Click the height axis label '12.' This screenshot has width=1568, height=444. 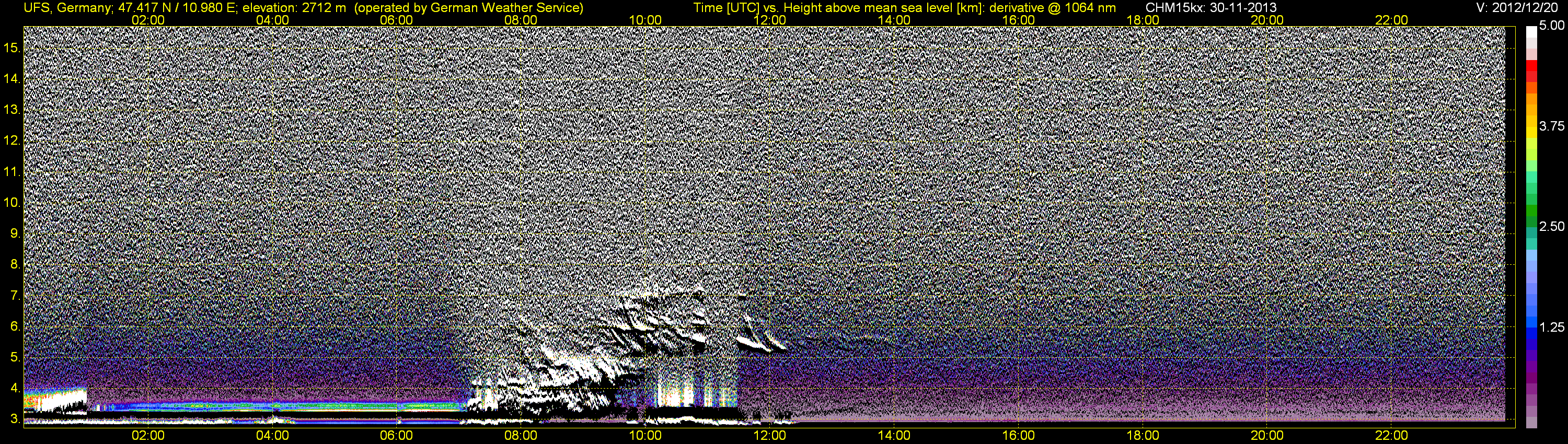click(12, 141)
